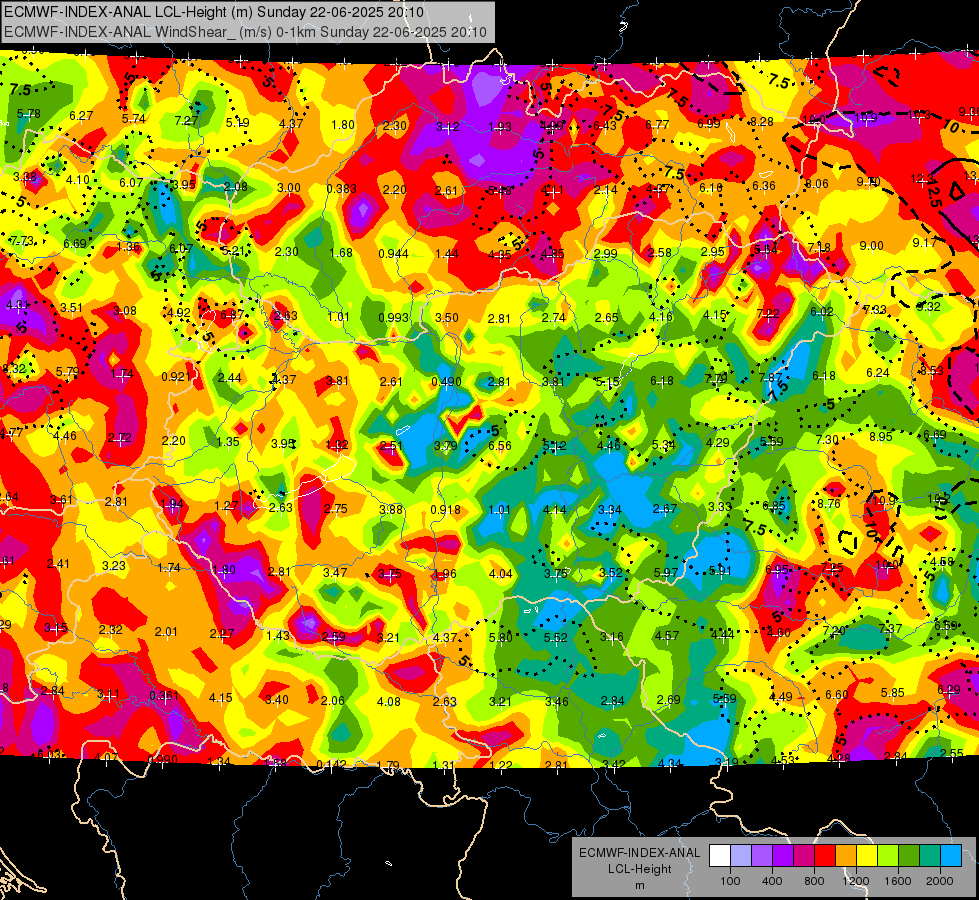The image size is (979, 900).
Task: Click the legend tick label "1600"
Action: pyautogui.click(x=898, y=881)
